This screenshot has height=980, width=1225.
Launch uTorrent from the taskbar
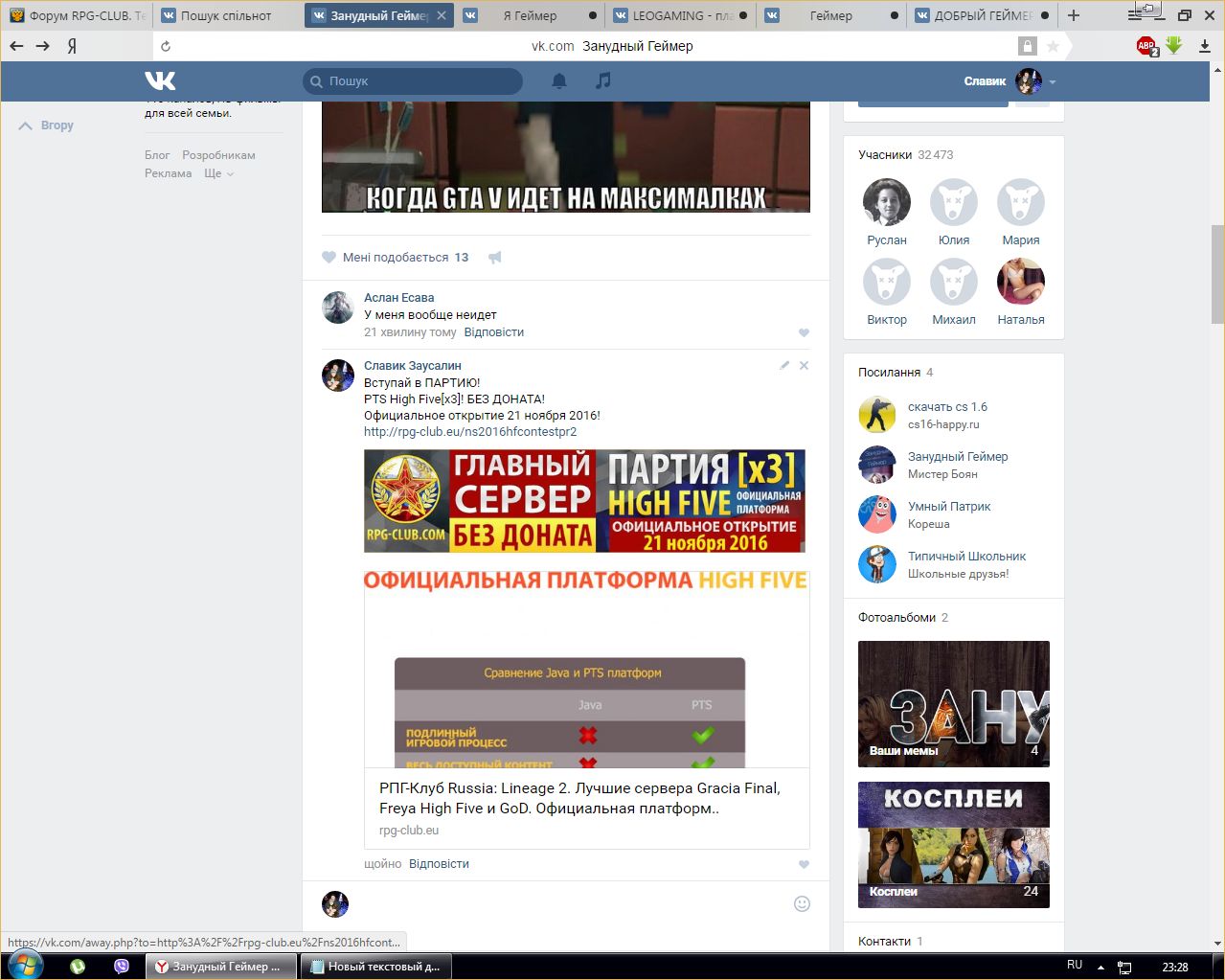pos(78,967)
